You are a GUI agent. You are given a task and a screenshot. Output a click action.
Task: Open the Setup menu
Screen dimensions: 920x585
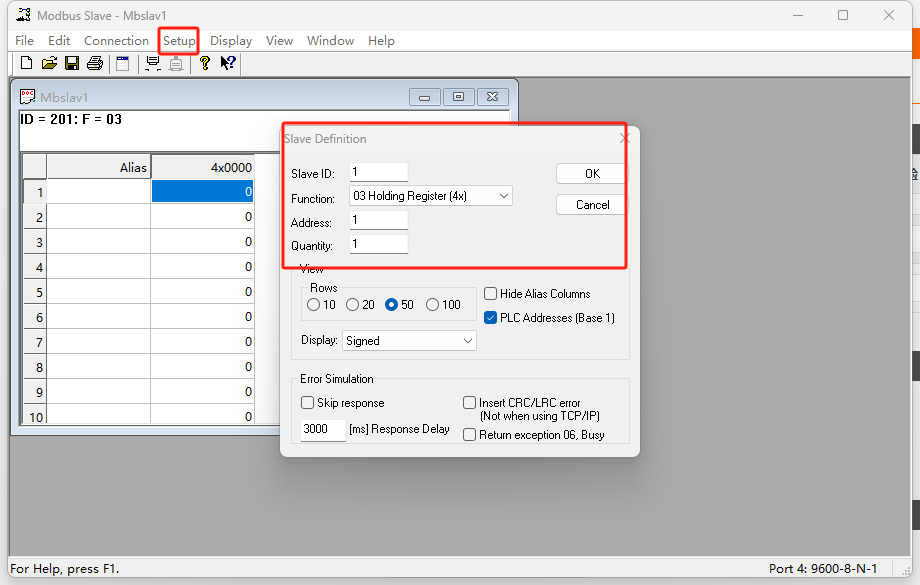180,41
